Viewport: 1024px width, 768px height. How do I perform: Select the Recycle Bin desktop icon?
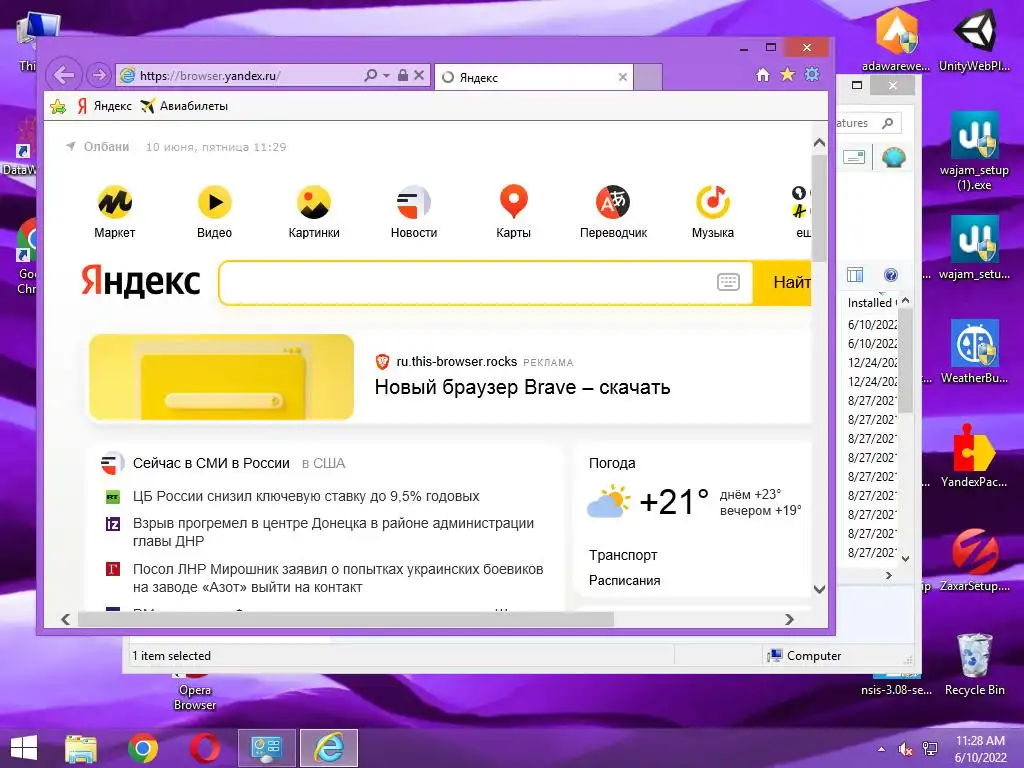click(x=974, y=664)
